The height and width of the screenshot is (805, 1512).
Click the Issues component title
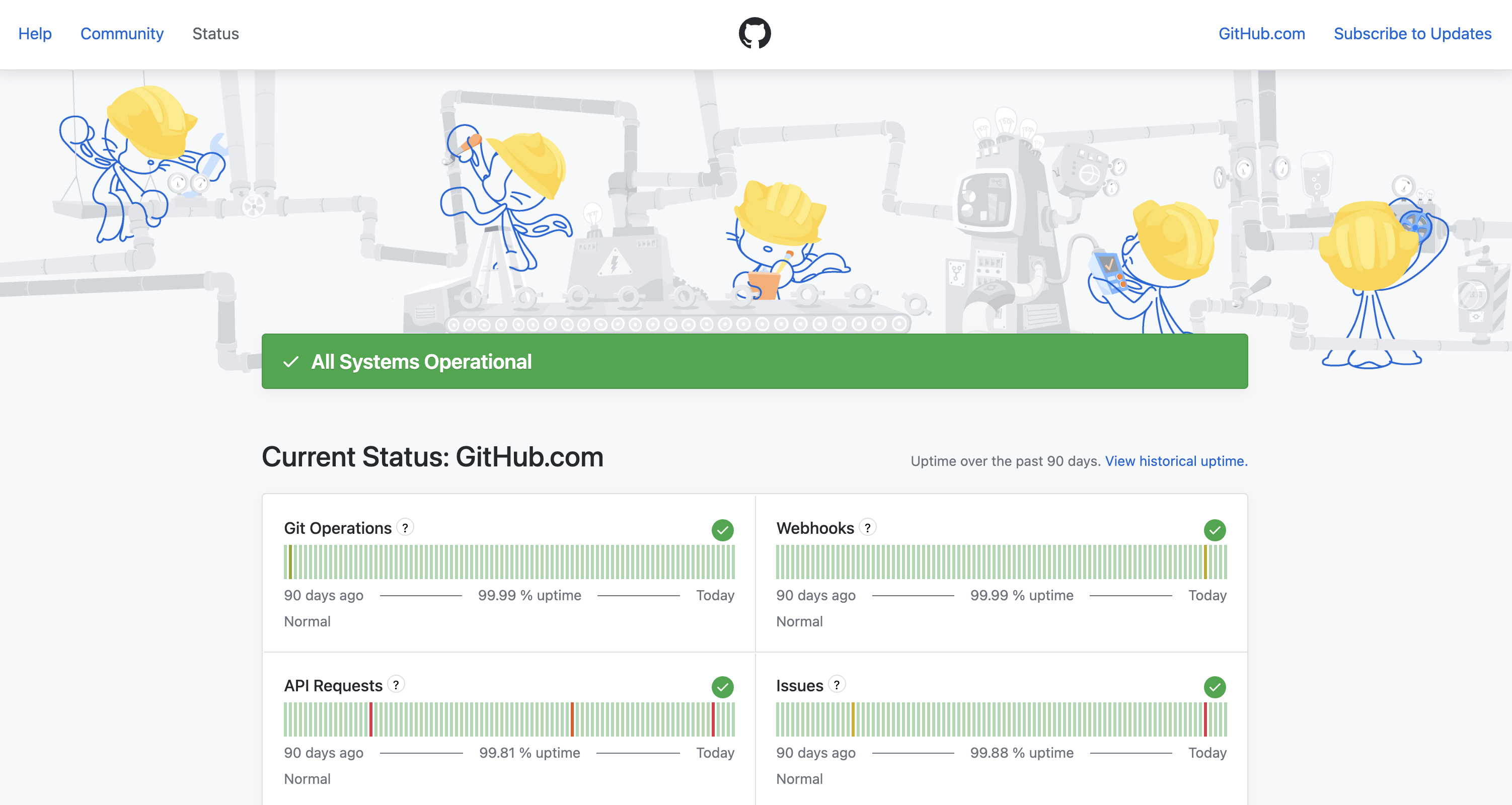pyautogui.click(x=799, y=686)
